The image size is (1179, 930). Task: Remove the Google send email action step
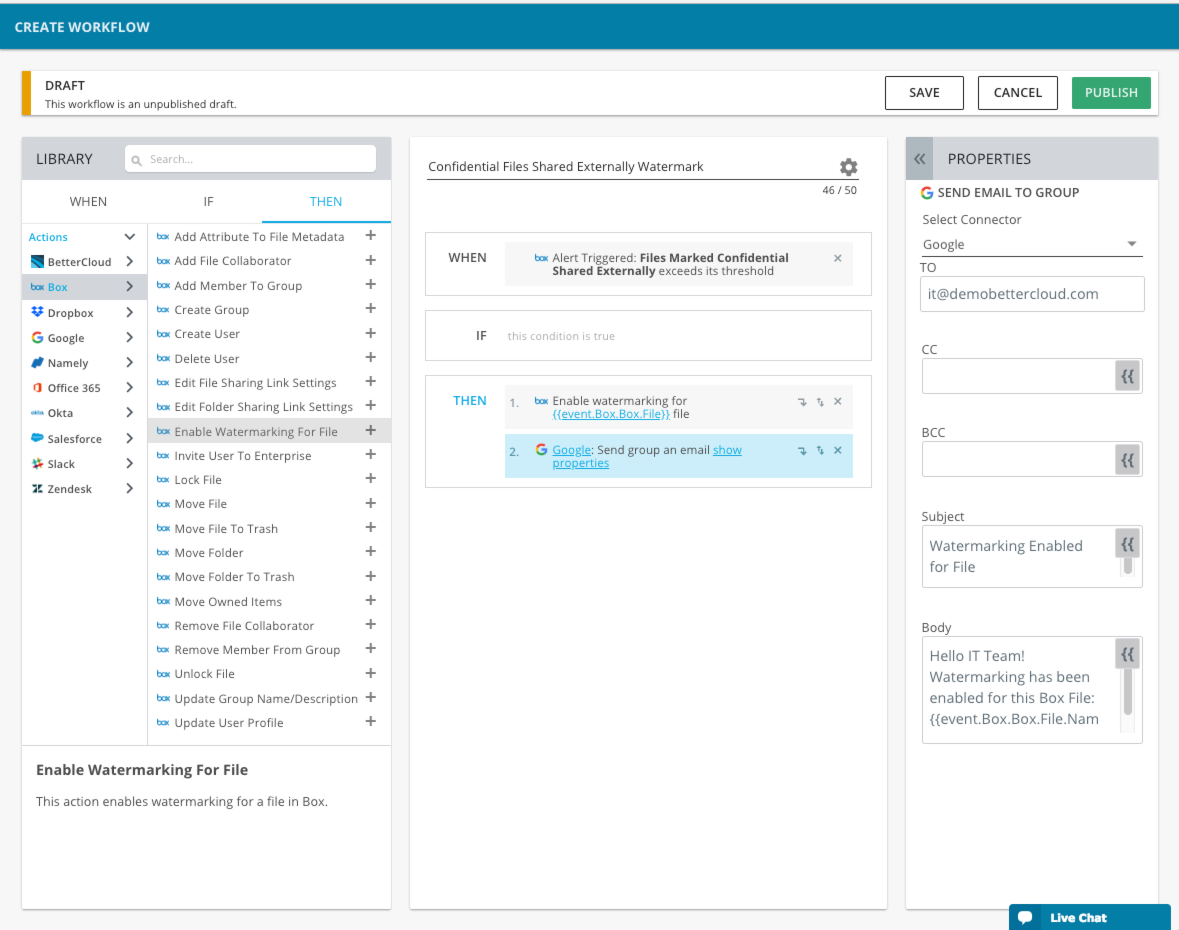(838, 450)
